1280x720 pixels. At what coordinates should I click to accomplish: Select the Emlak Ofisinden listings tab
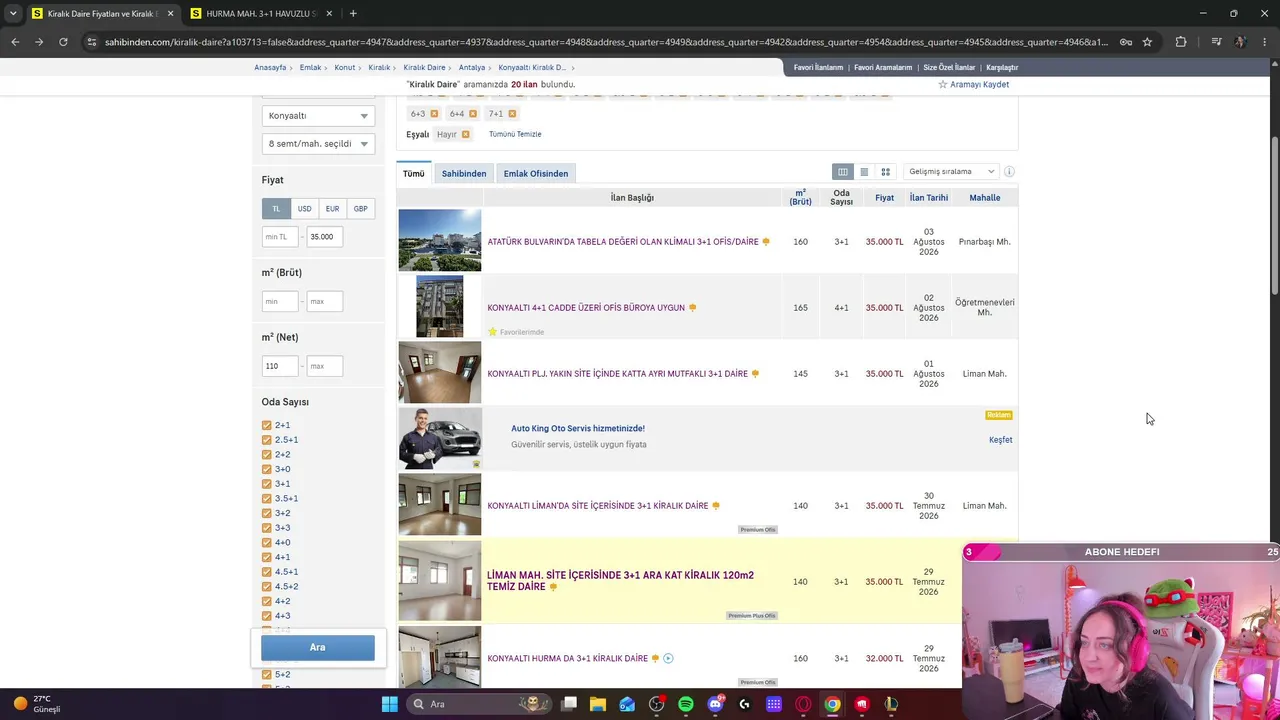click(x=536, y=174)
